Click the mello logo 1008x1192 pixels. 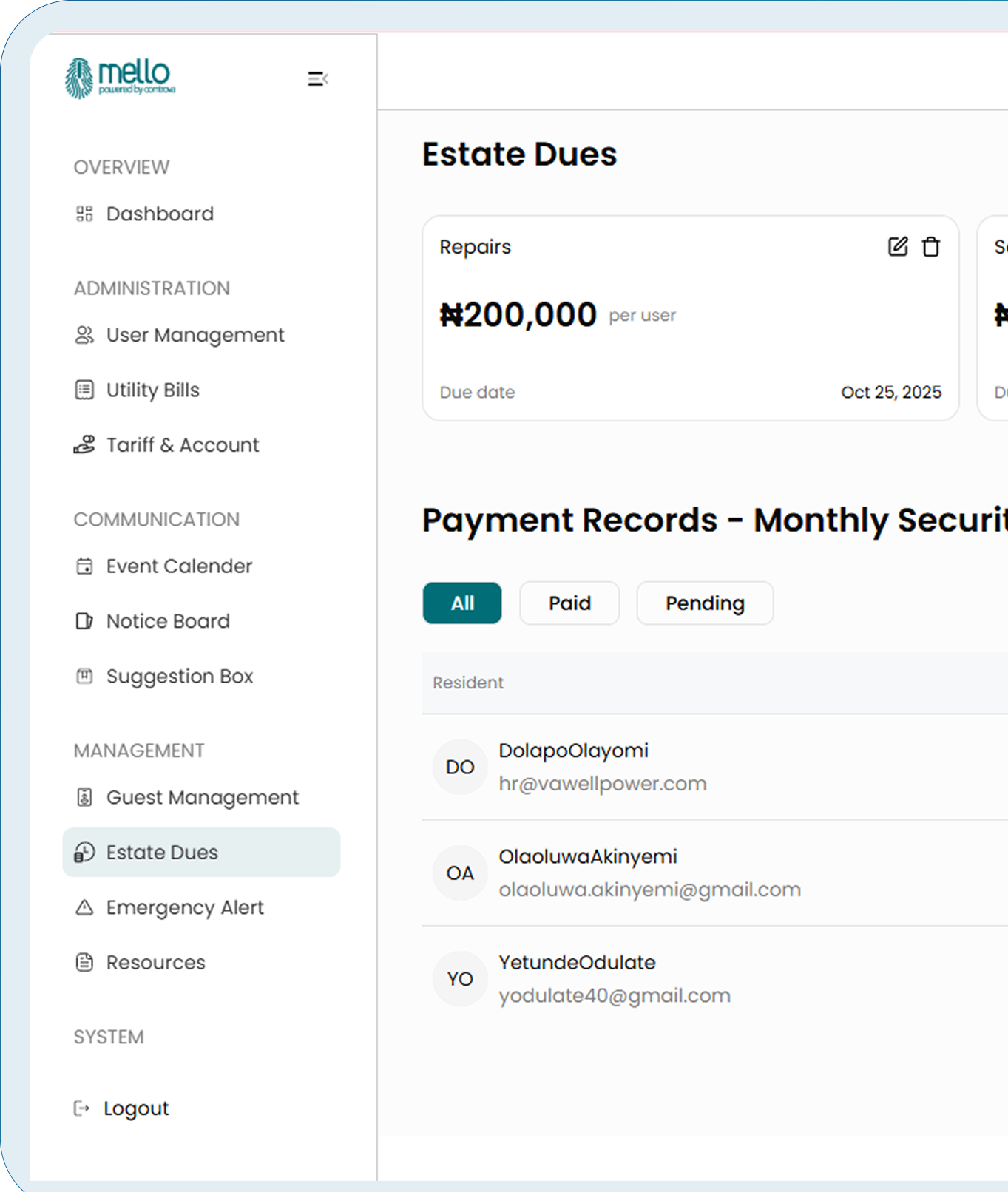click(121, 78)
